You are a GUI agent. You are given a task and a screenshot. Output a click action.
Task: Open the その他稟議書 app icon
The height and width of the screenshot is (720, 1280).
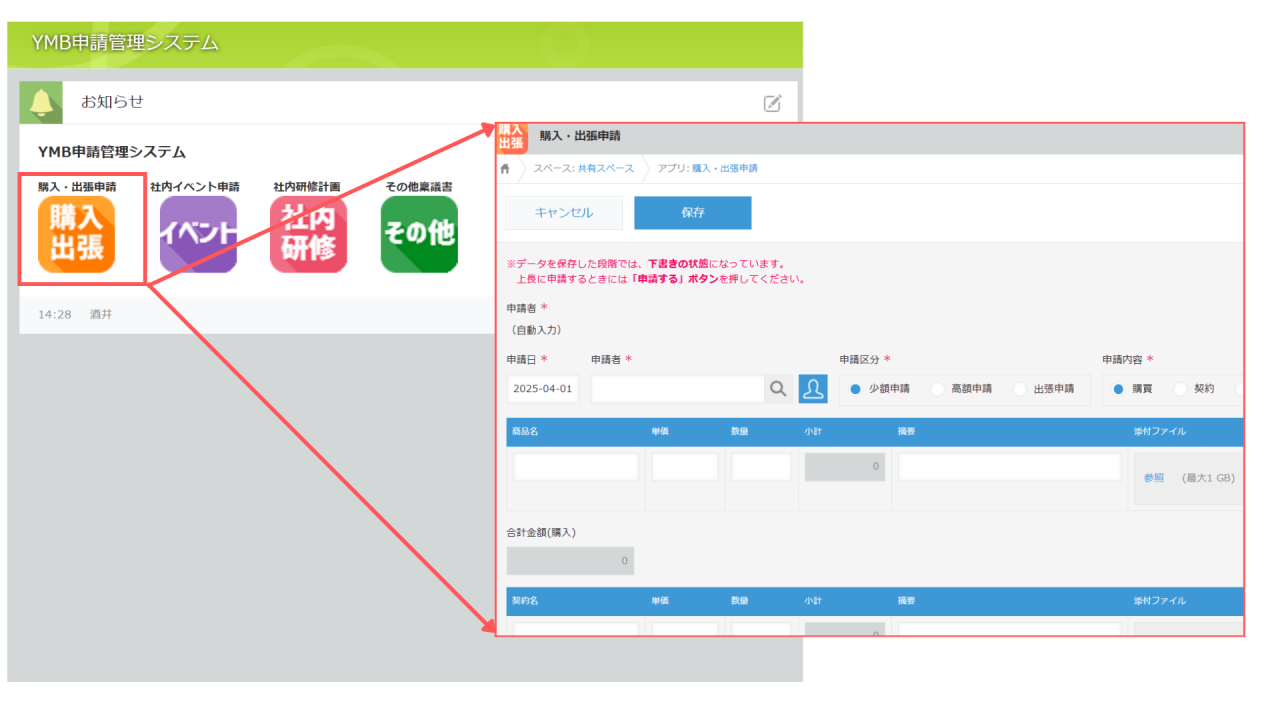418,233
